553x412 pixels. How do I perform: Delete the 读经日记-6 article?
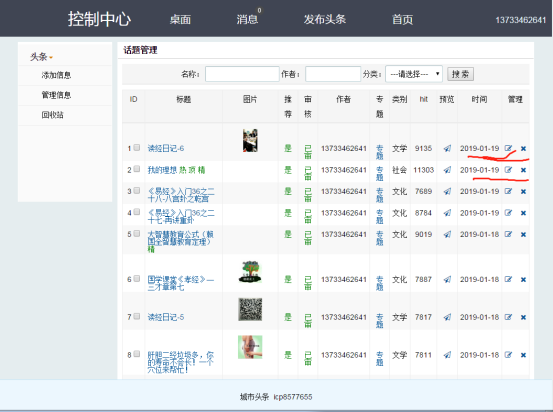pos(523,149)
